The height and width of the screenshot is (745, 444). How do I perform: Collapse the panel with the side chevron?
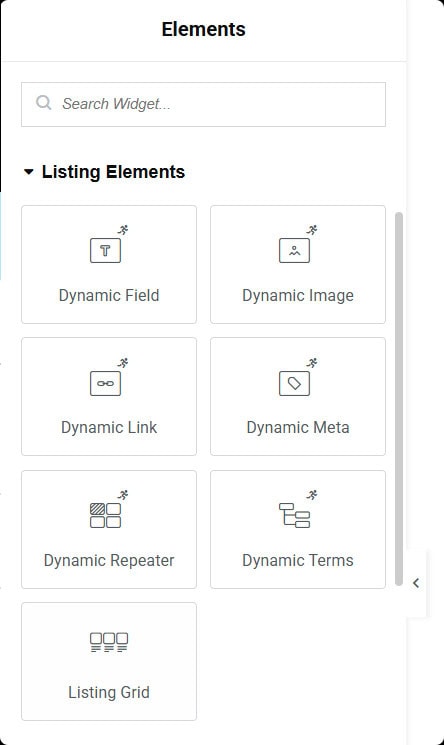coord(416,583)
